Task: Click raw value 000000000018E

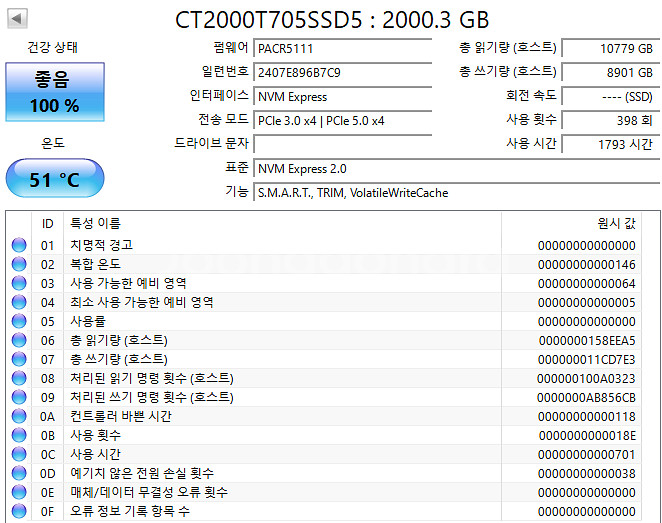Action: pyautogui.click(x=587, y=436)
